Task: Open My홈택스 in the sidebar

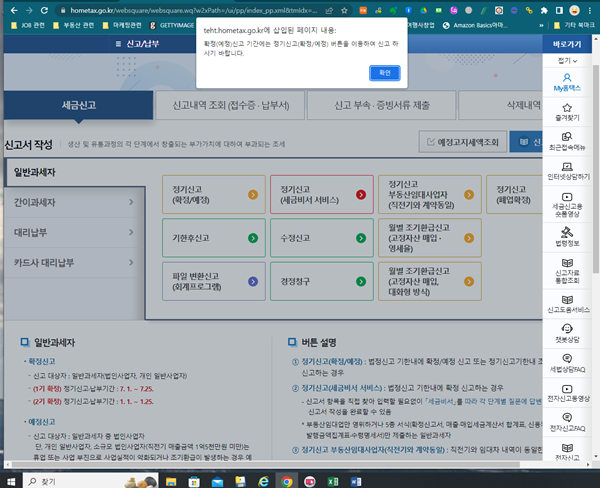Action: [x=567, y=82]
